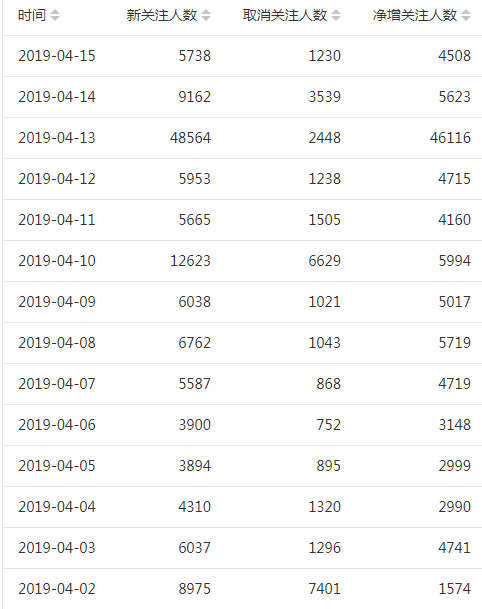Click net increase value 2999
This screenshot has height=609, width=482.
point(455,466)
